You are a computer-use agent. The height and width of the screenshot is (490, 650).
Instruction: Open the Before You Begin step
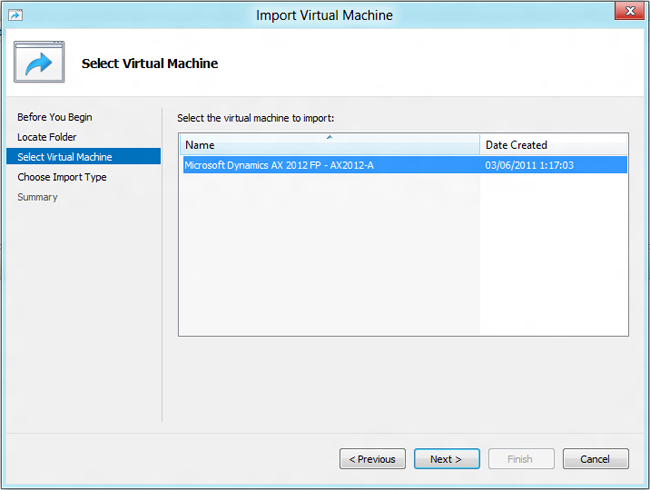click(55, 117)
